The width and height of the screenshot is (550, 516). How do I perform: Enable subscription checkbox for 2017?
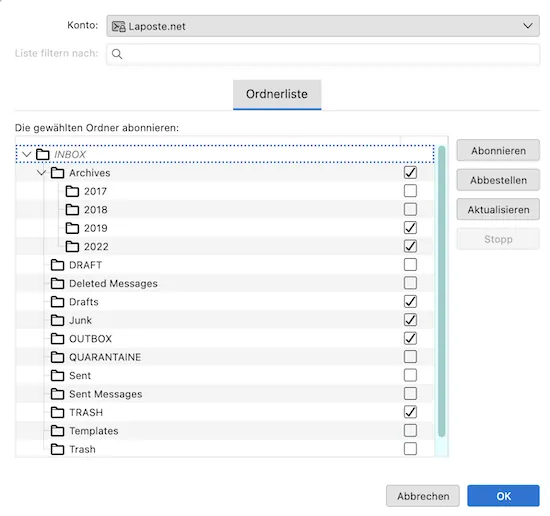[410, 191]
